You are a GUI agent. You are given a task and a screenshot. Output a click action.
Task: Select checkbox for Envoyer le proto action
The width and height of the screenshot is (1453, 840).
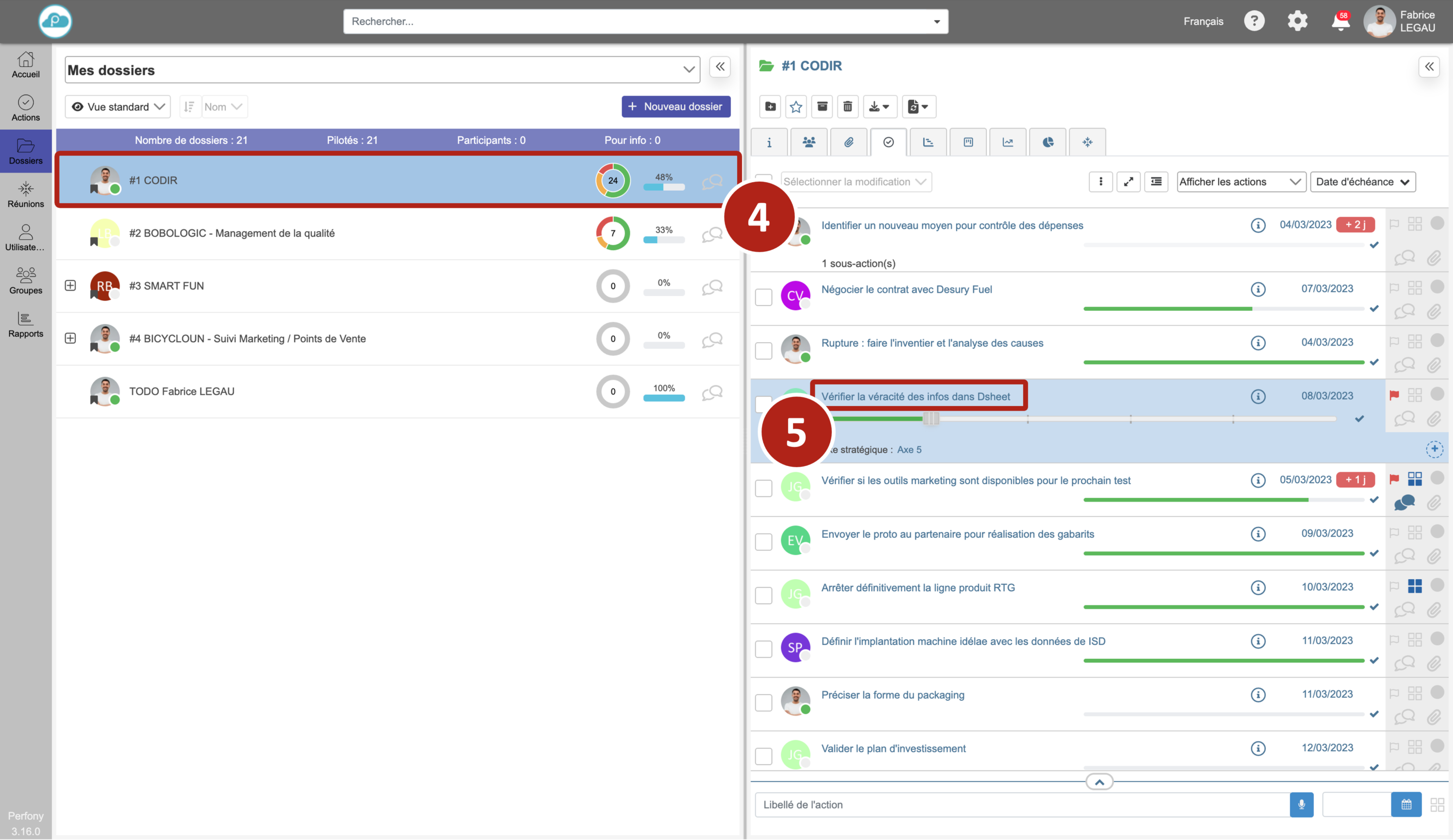[763, 542]
